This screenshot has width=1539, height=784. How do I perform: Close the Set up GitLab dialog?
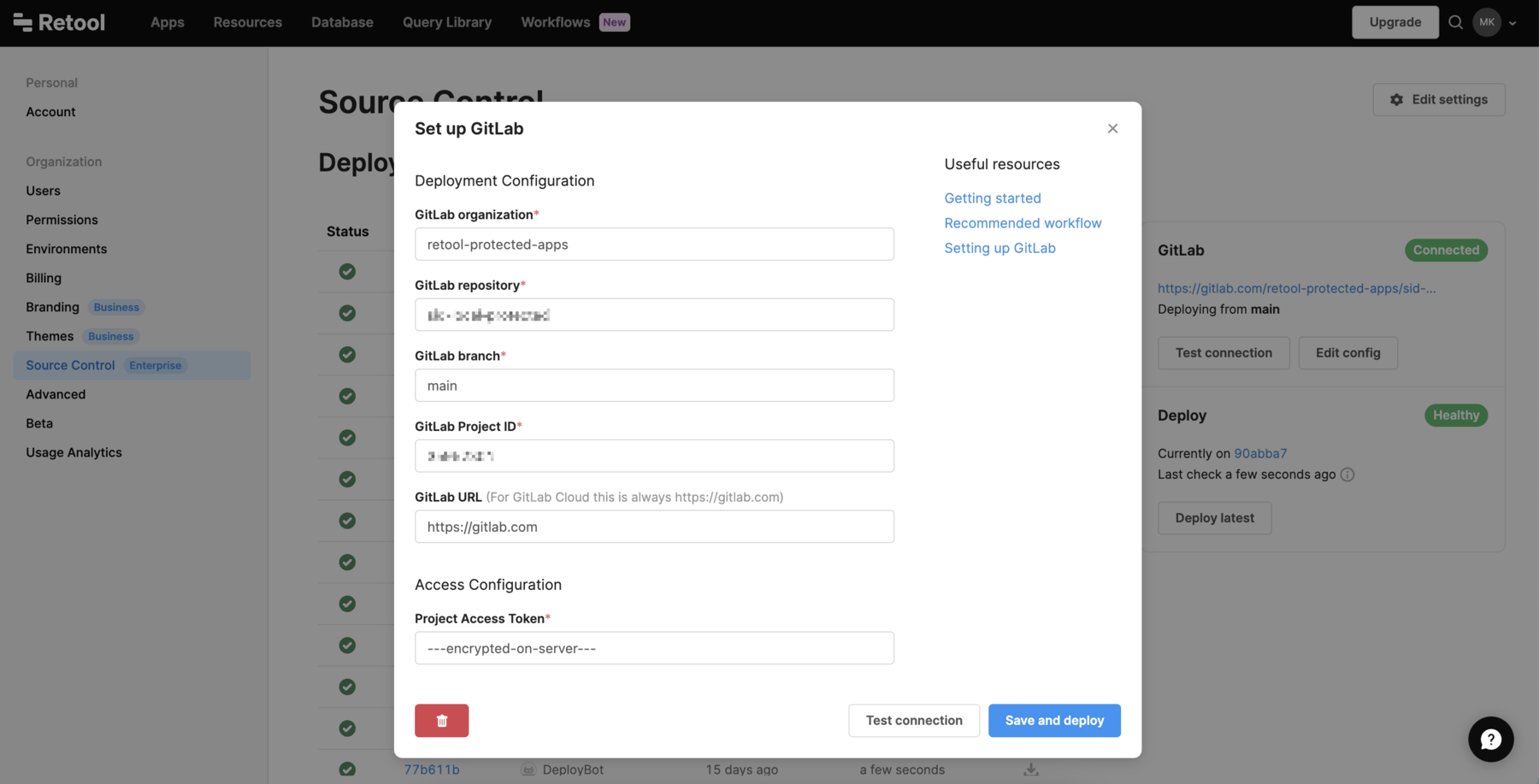click(x=1112, y=128)
